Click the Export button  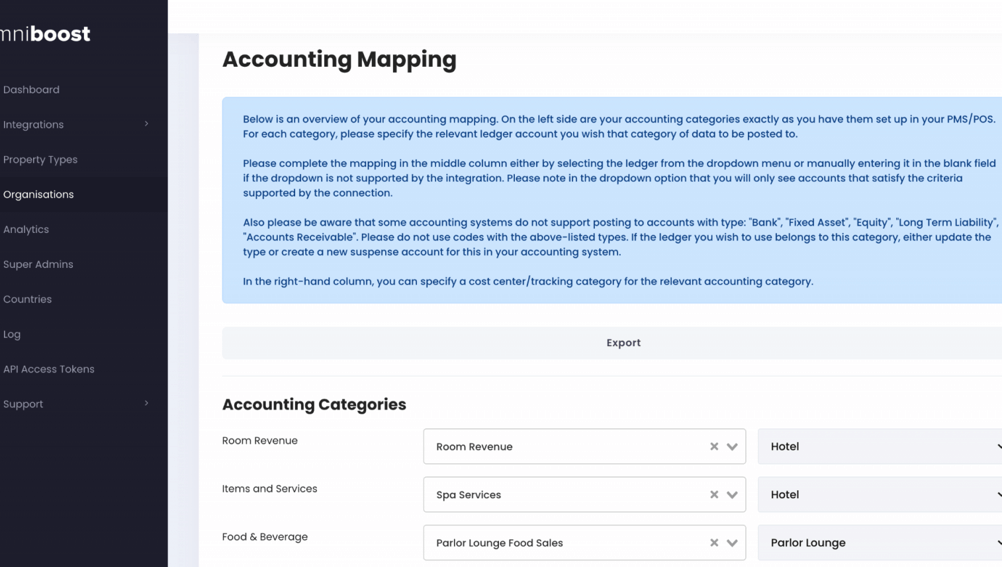coord(623,343)
